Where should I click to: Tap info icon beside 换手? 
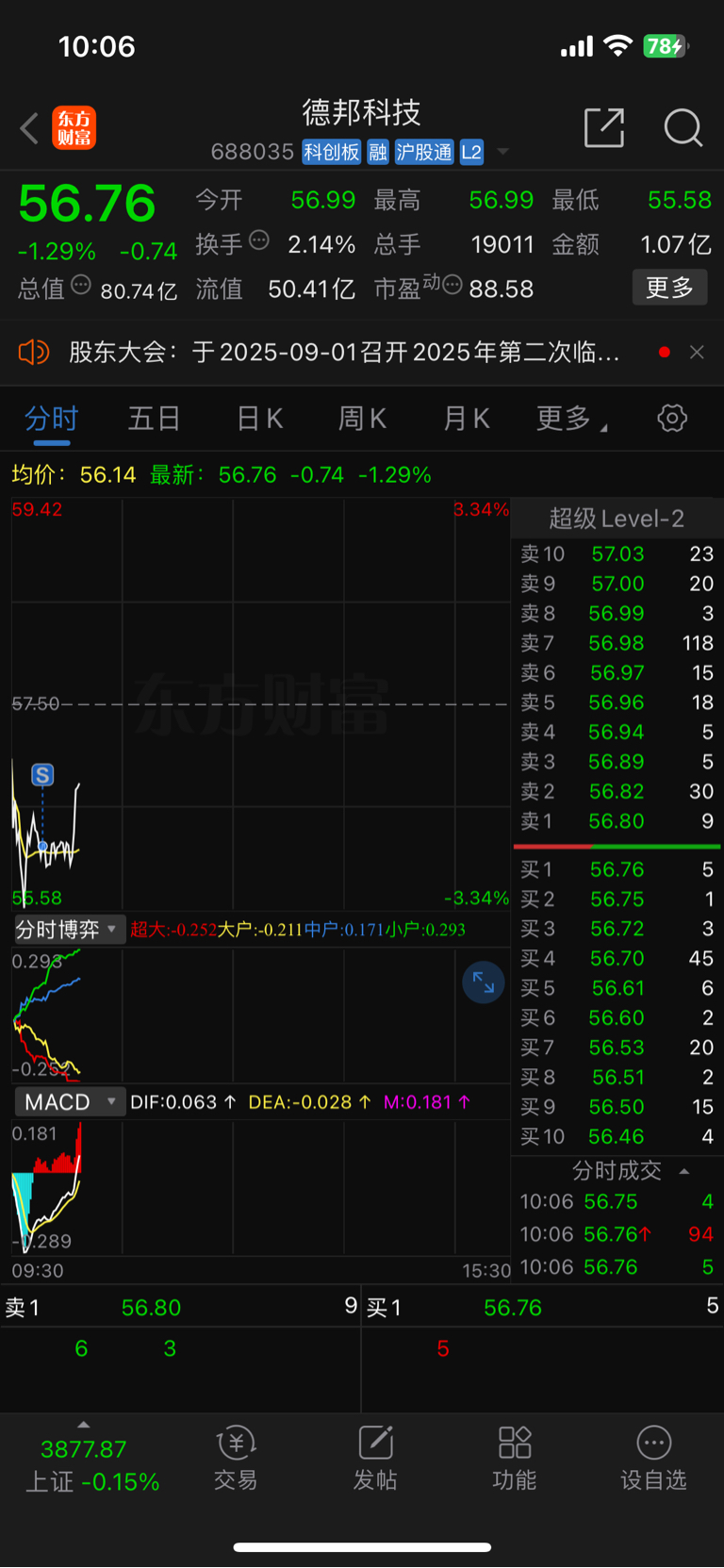[259, 240]
